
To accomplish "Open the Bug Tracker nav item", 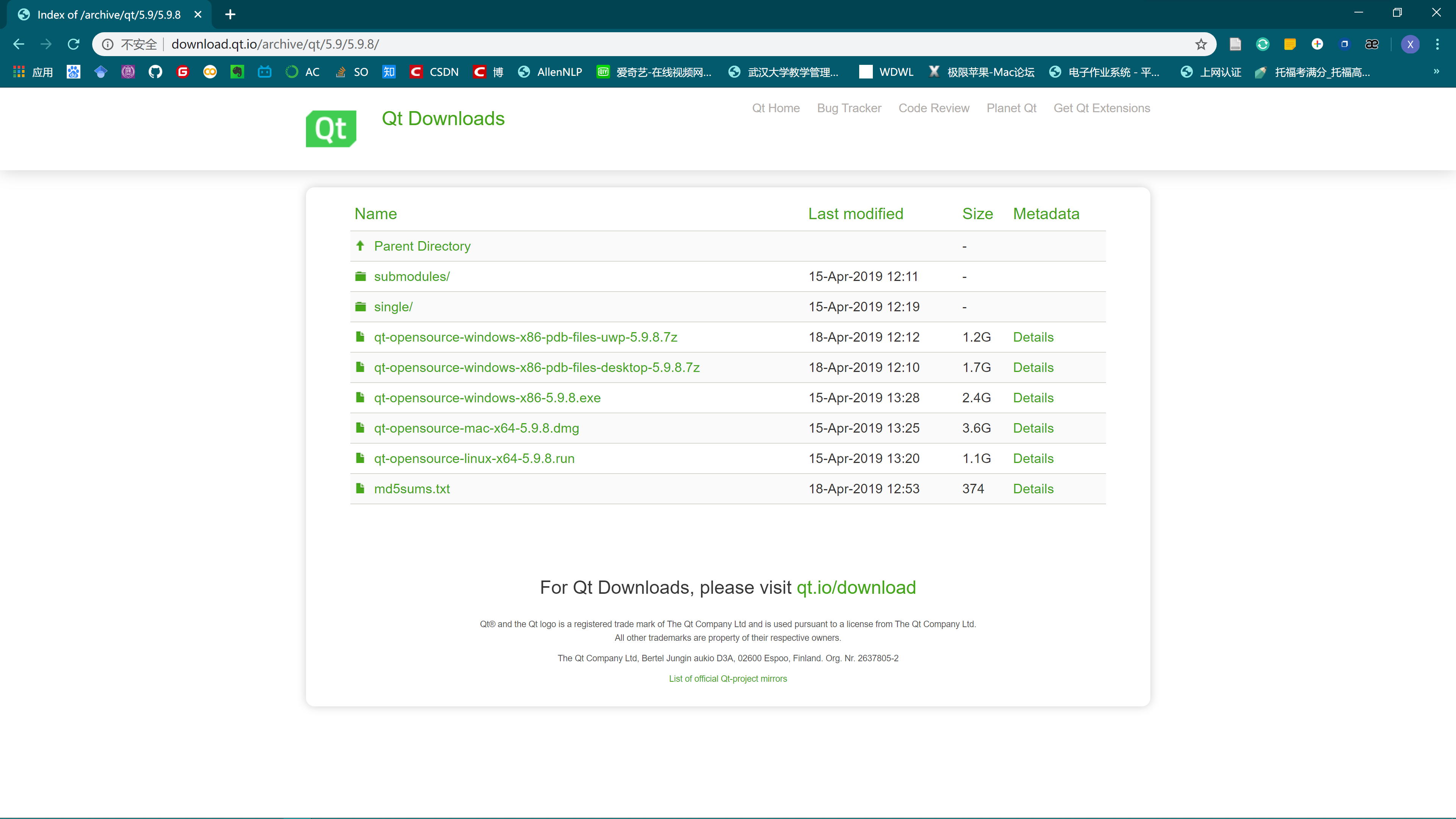I will (849, 108).
